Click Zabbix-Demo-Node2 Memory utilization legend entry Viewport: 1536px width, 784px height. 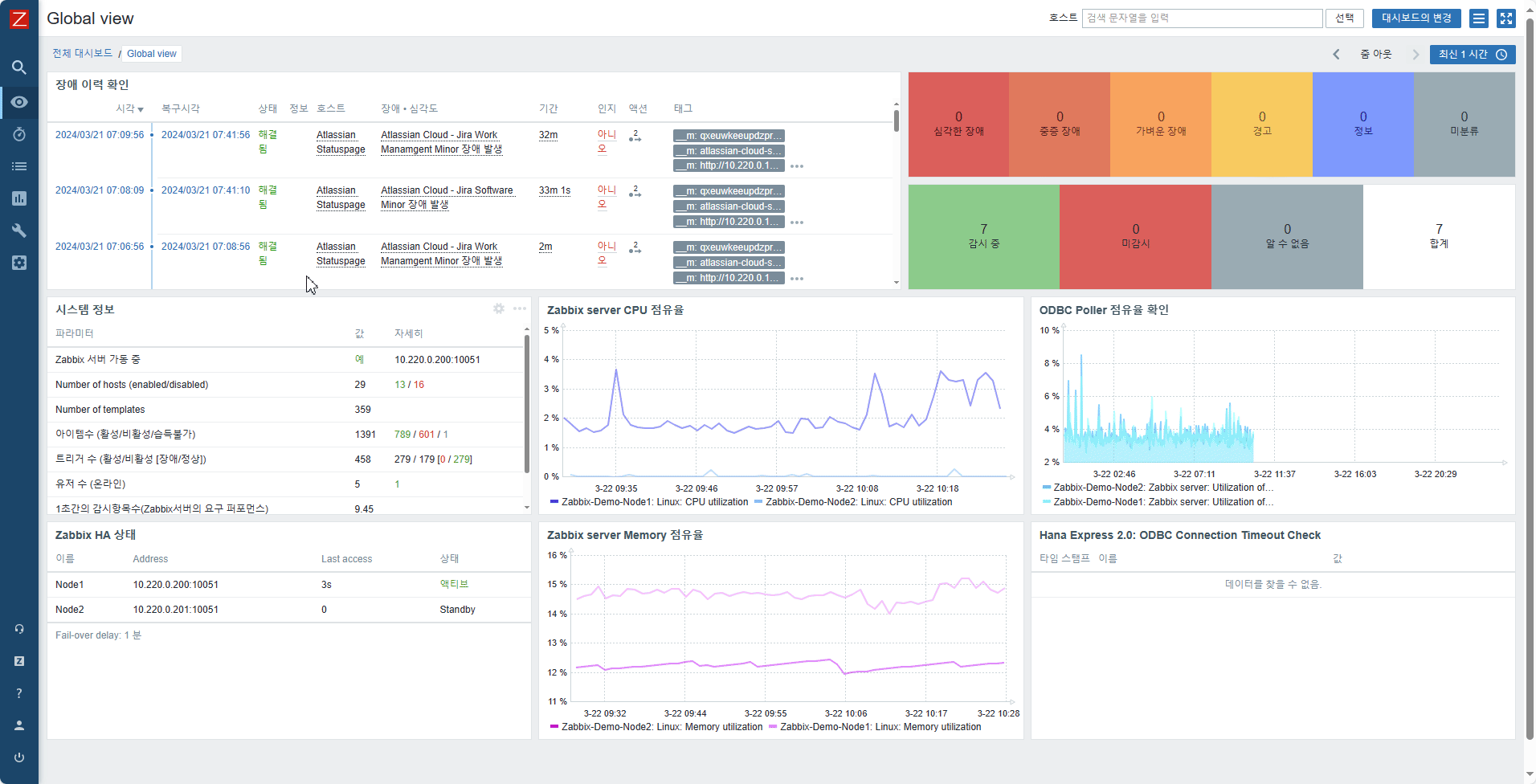(x=656, y=727)
